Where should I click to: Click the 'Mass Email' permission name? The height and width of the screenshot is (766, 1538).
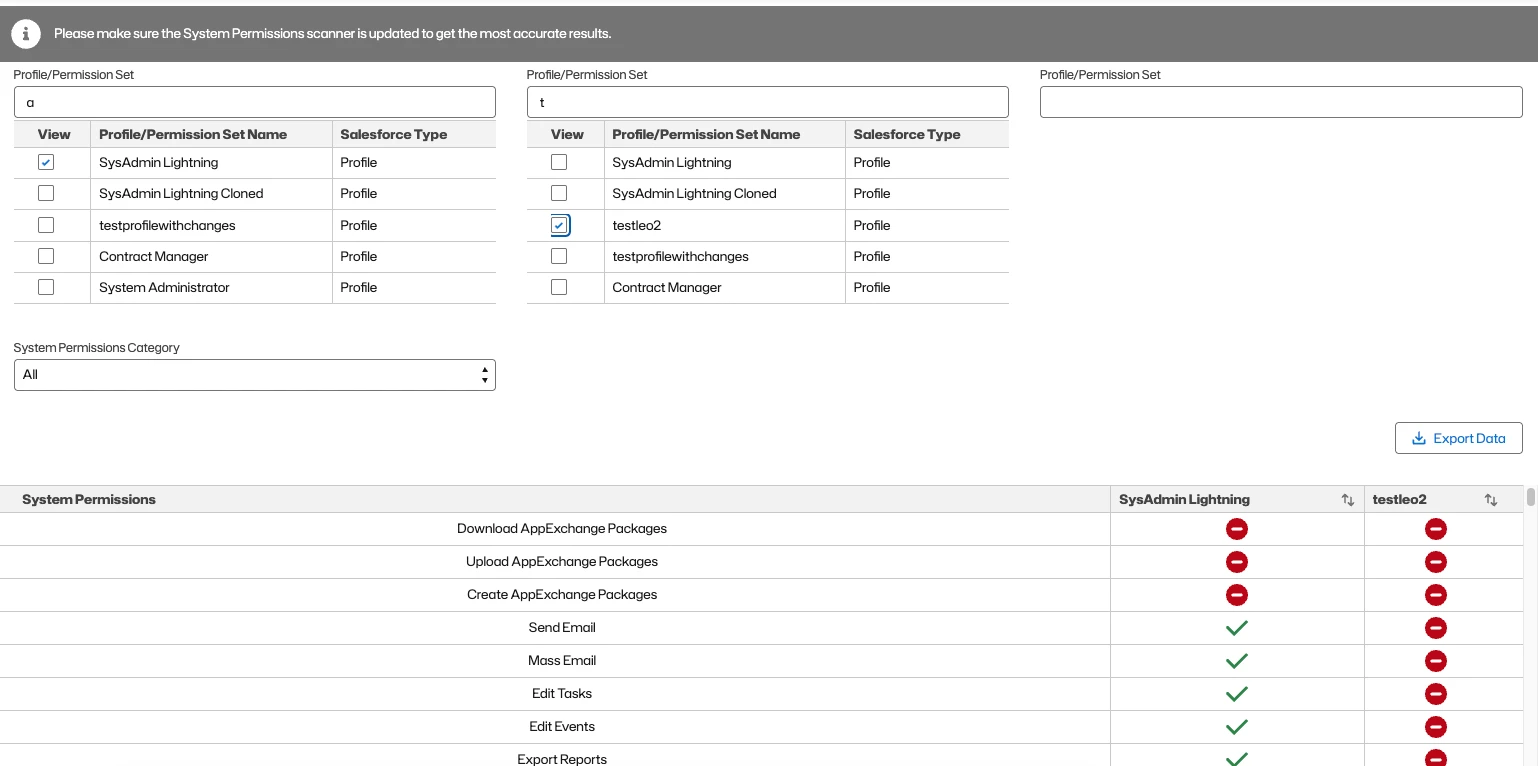tap(562, 661)
